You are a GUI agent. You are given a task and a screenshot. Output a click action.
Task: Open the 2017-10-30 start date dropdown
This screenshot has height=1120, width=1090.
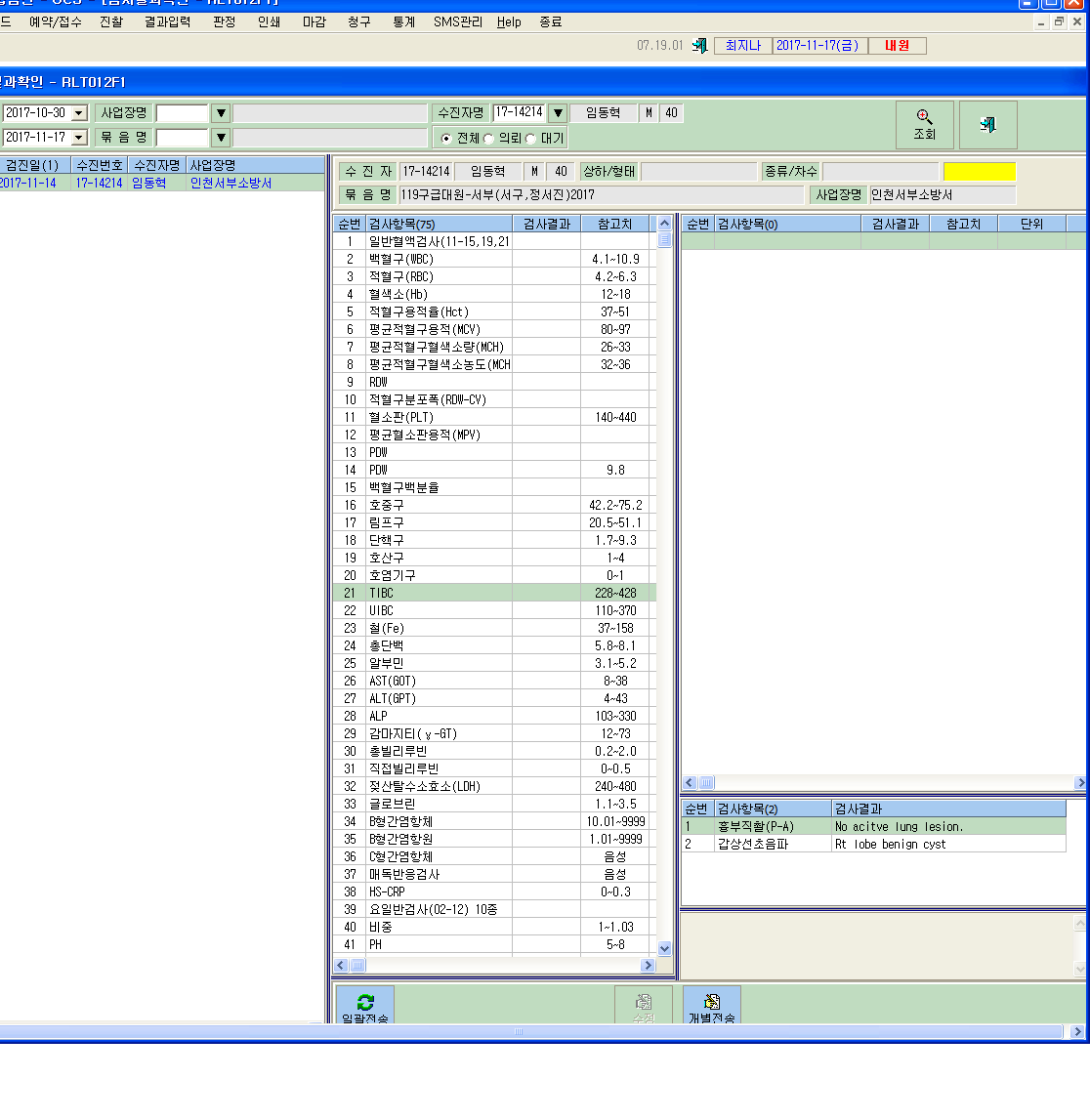click(x=80, y=113)
